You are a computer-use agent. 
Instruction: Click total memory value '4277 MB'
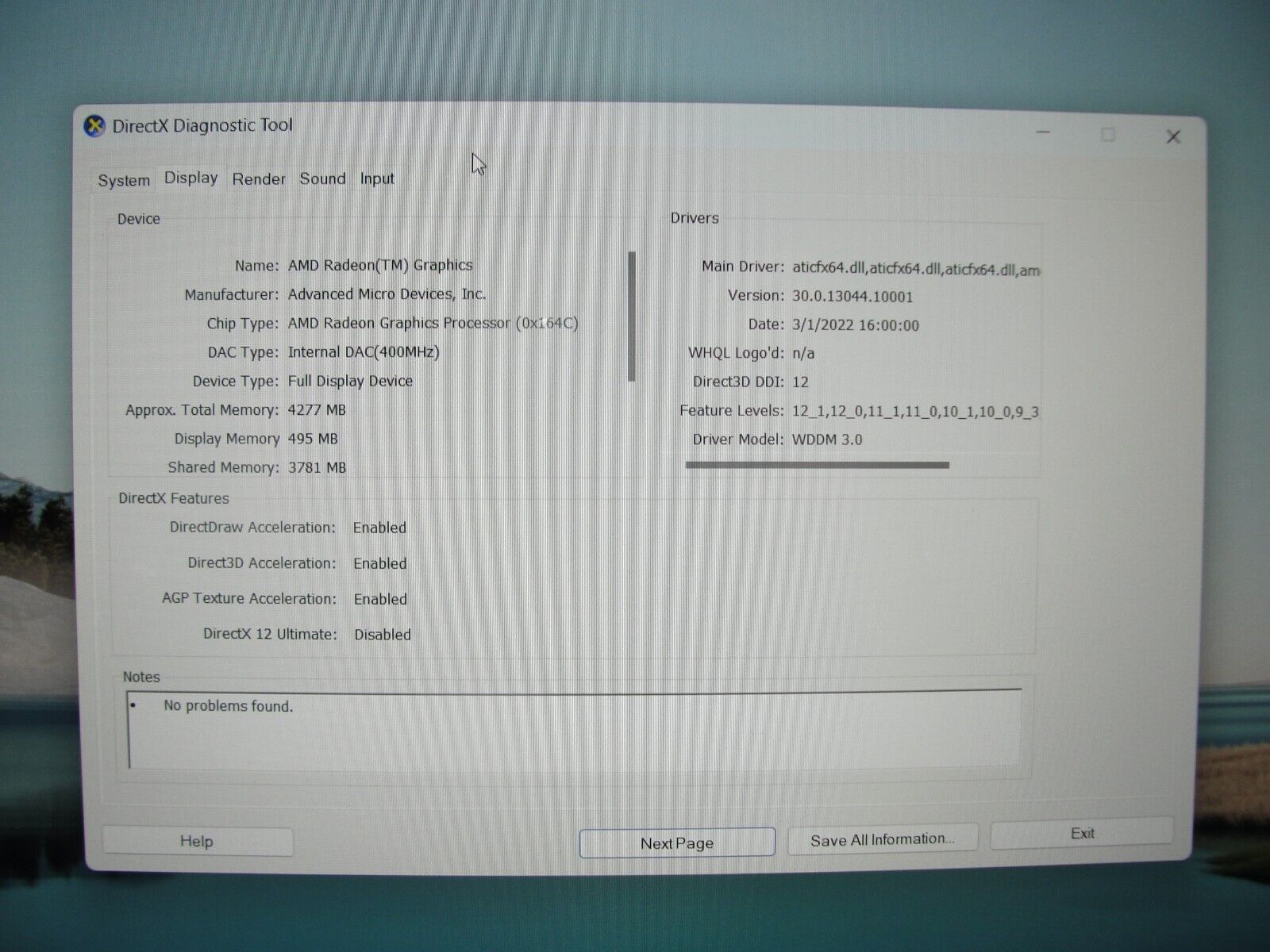(x=317, y=410)
